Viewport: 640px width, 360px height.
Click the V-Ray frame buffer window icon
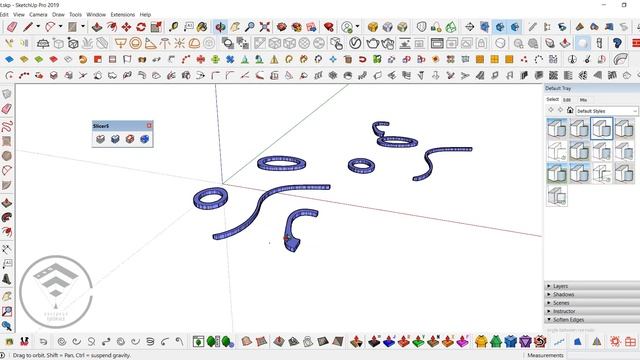pos(437,43)
